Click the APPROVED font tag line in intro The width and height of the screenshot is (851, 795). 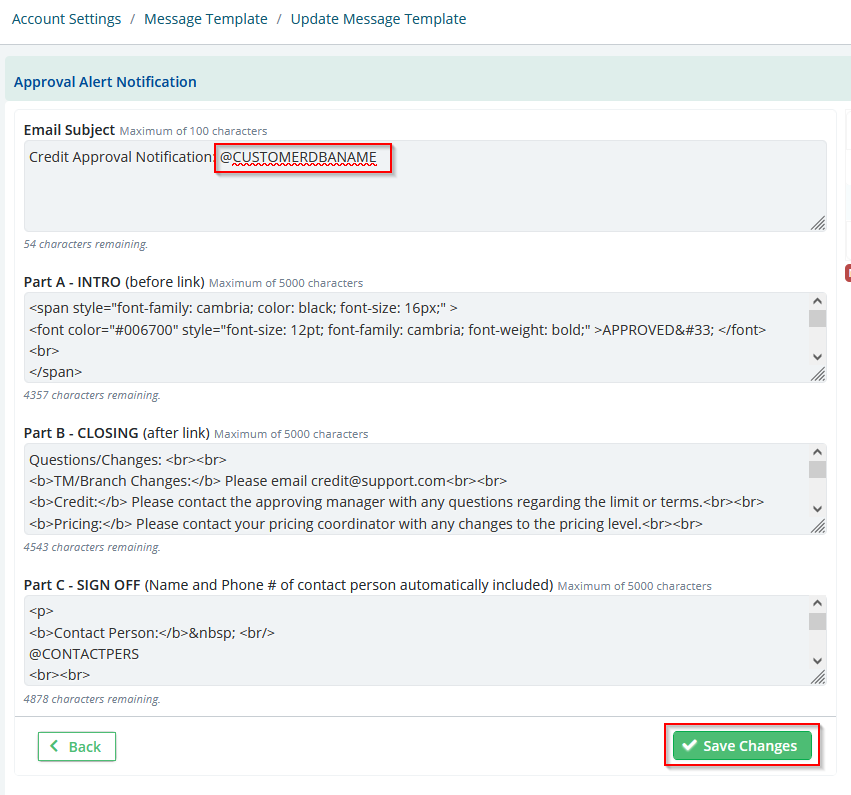pos(397,330)
